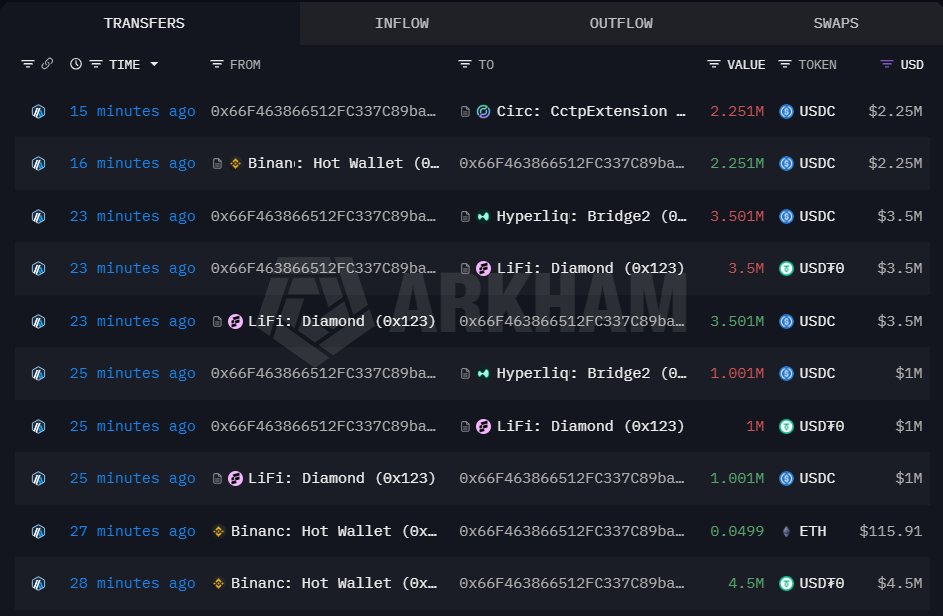
Task: Click the Circle entity icon on CctpExtension row
Action: tap(482, 111)
